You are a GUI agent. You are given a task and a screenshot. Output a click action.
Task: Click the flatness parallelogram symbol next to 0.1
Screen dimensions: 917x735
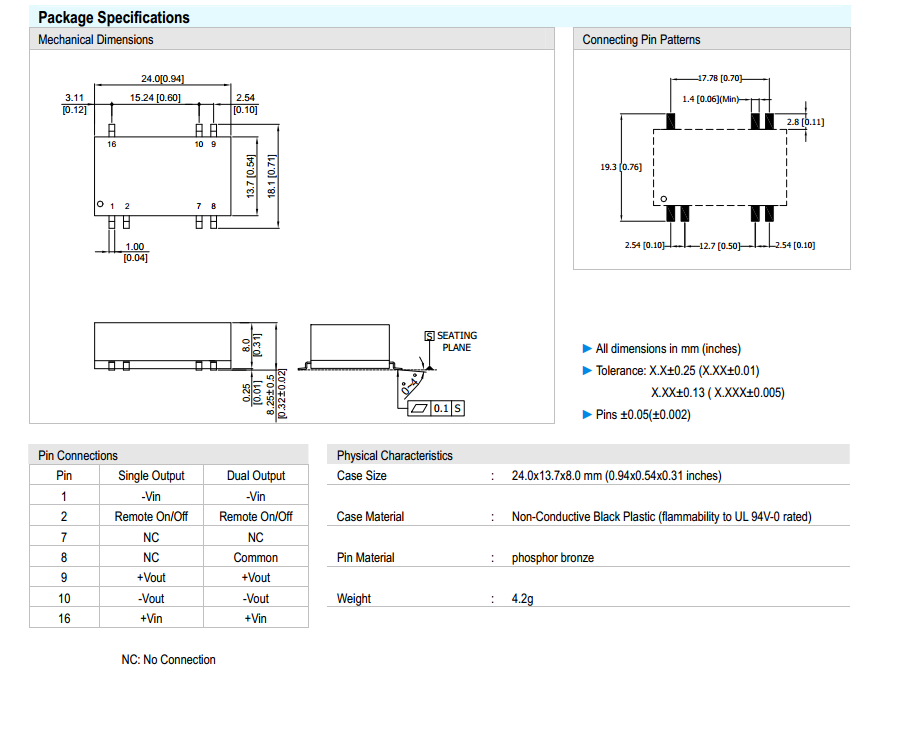(x=418, y=408)
